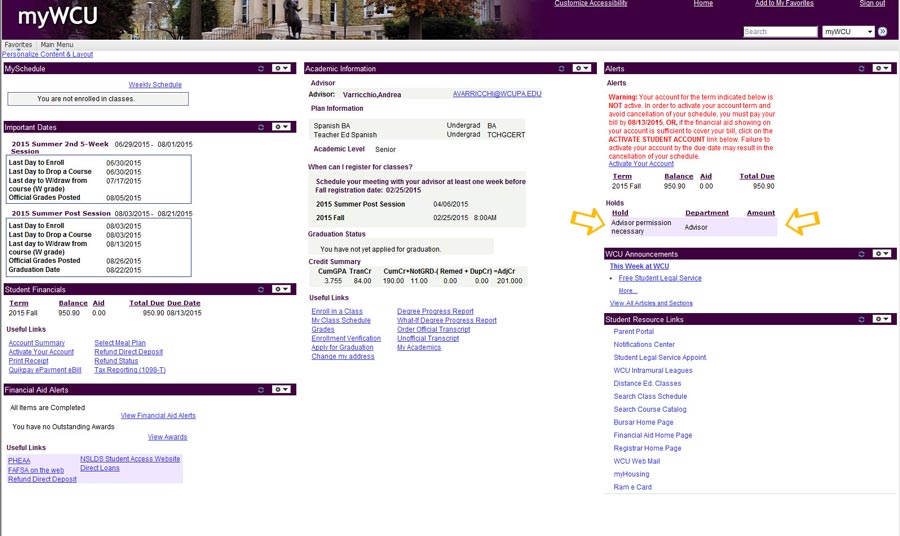The height and width of the screenshot is (536, 900).
Task: Click the search go button in header
Action: pyautogui.click(x=882, y=32)
